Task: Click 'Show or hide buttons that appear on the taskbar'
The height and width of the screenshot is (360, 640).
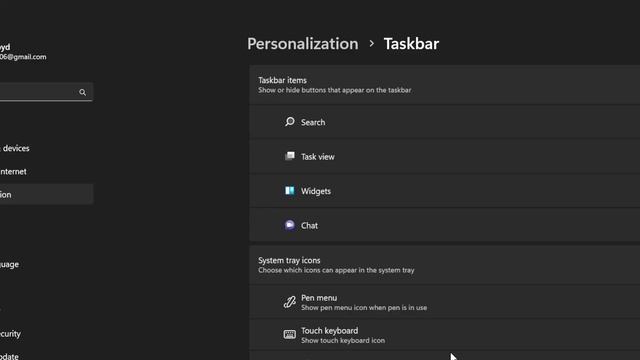Action: click(335, 90)
